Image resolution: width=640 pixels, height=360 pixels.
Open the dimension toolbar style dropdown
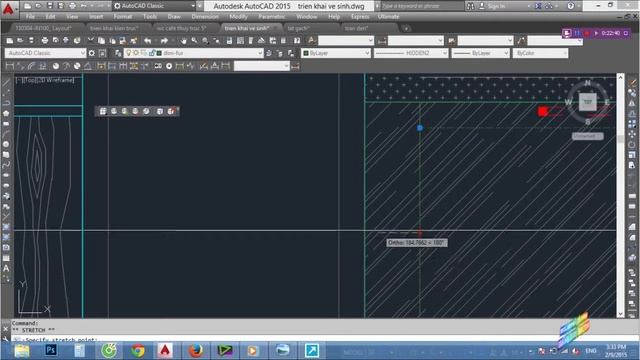(x=262, y=66)
